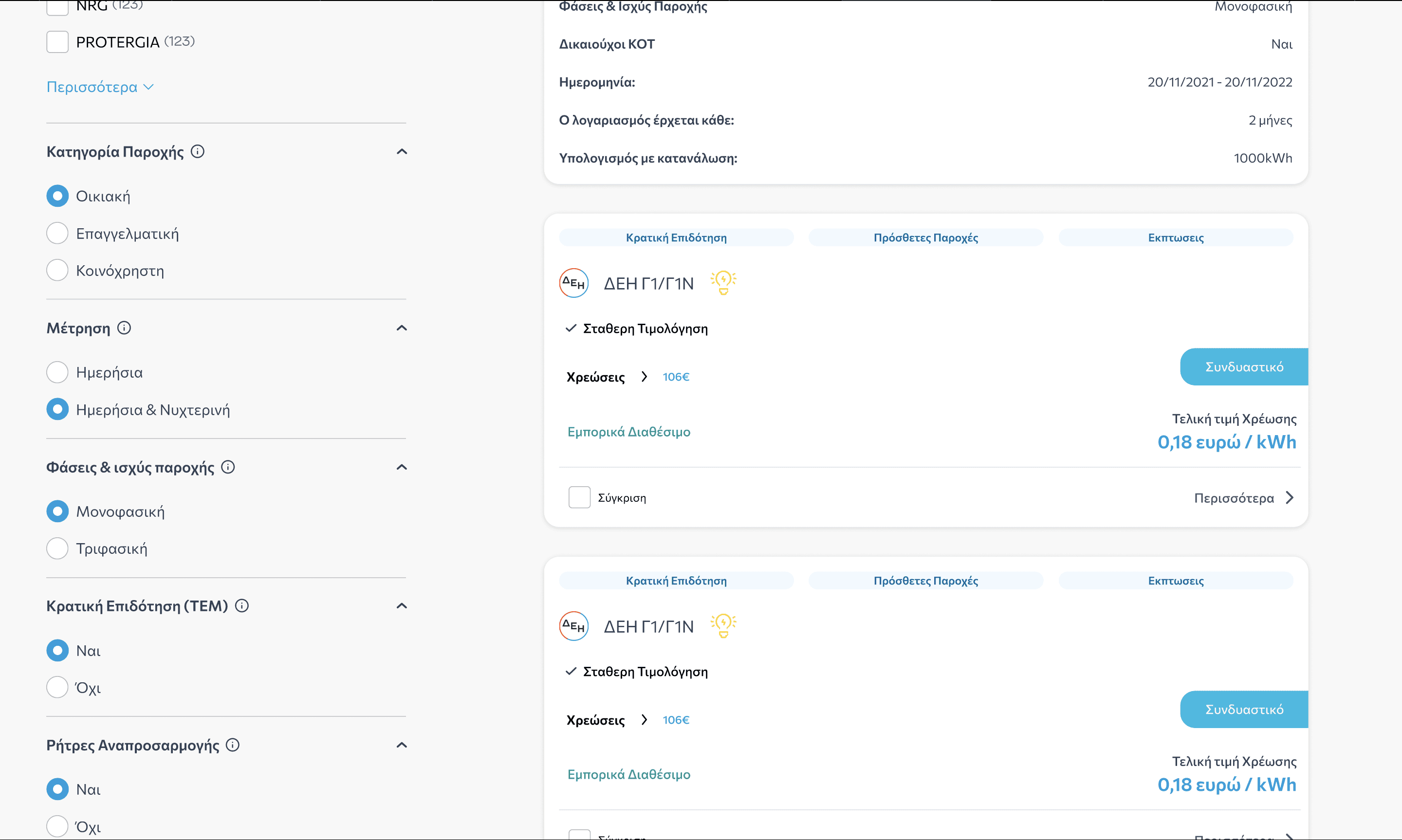
Task: Expand Περισσότερα under the provider list
Action: 100,87
